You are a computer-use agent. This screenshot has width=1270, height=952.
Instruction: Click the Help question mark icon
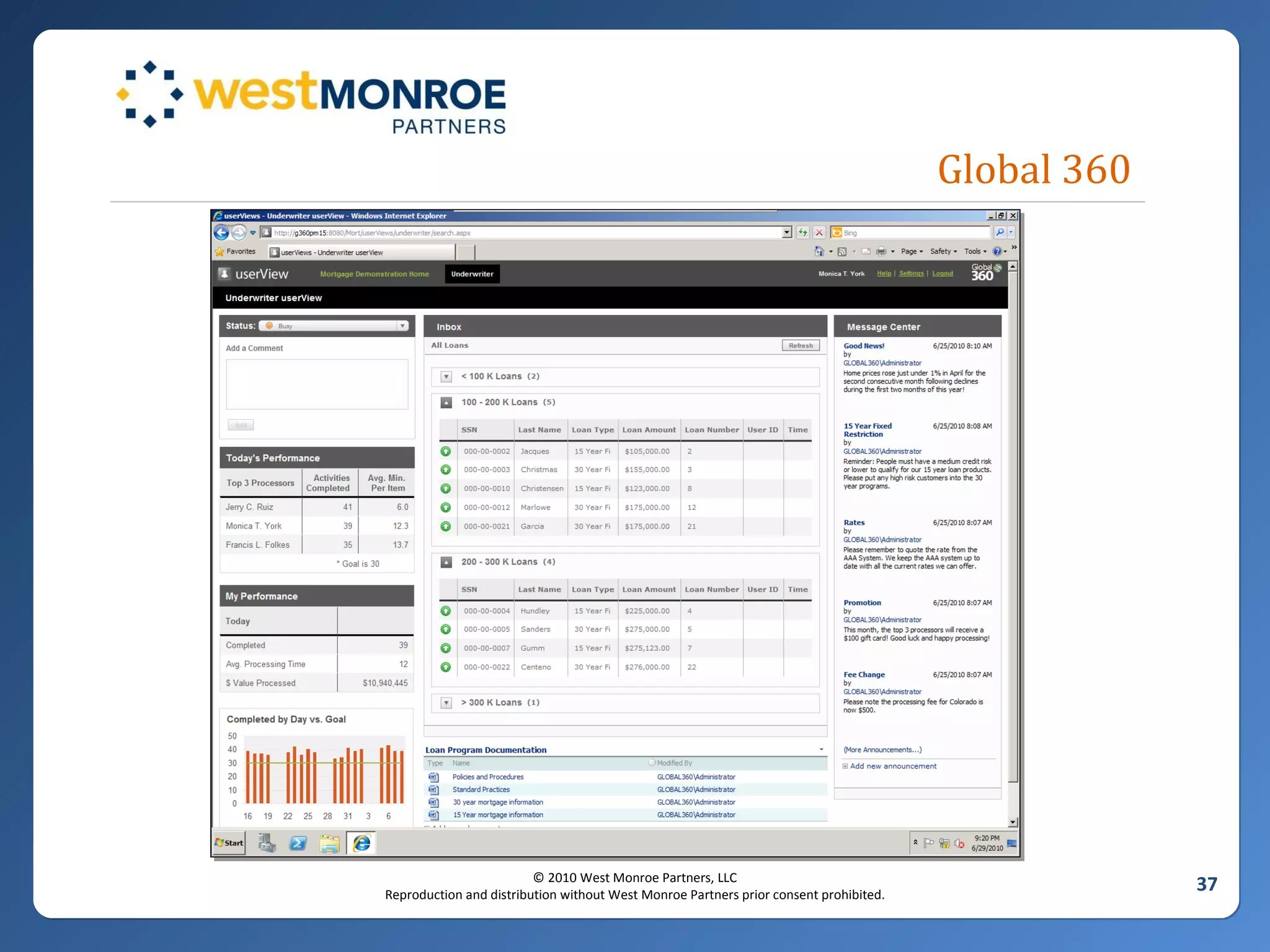(997, 251)
